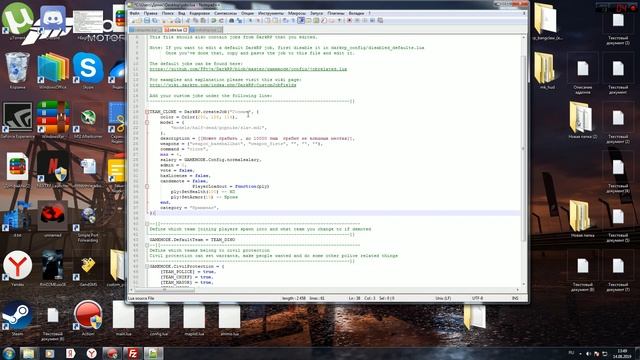640x360 pixels.
Task: Open the Поиск menu
Action: click(167, 13)
